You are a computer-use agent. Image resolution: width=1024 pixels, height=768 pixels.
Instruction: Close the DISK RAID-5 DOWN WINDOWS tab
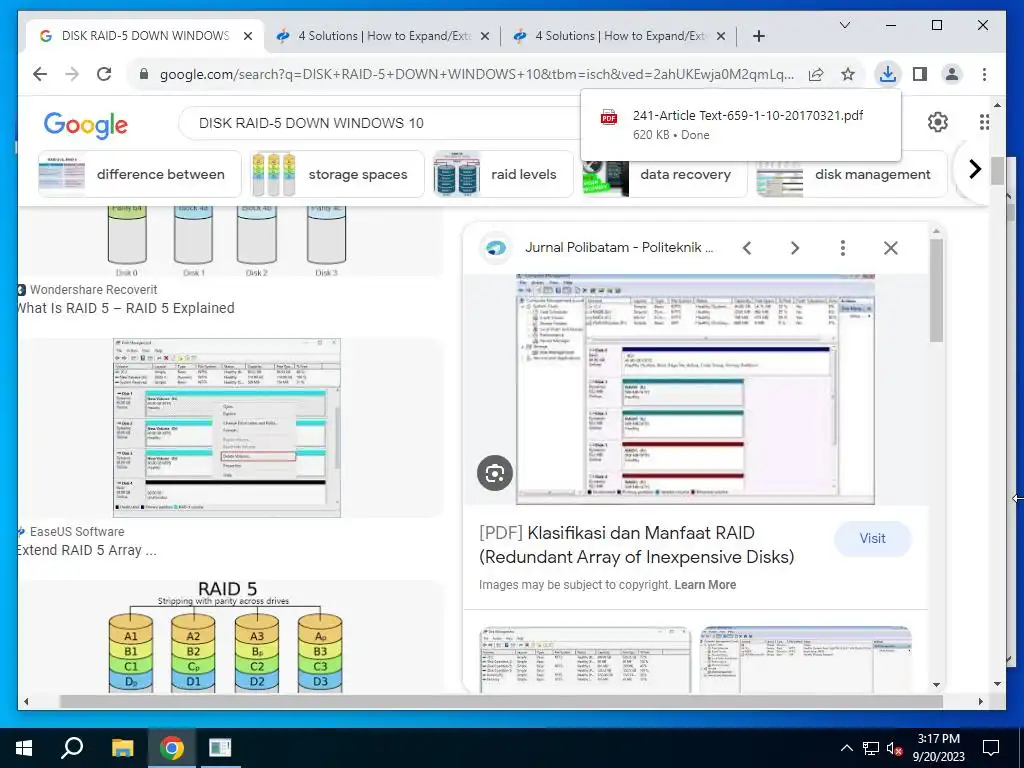point(248,36)
